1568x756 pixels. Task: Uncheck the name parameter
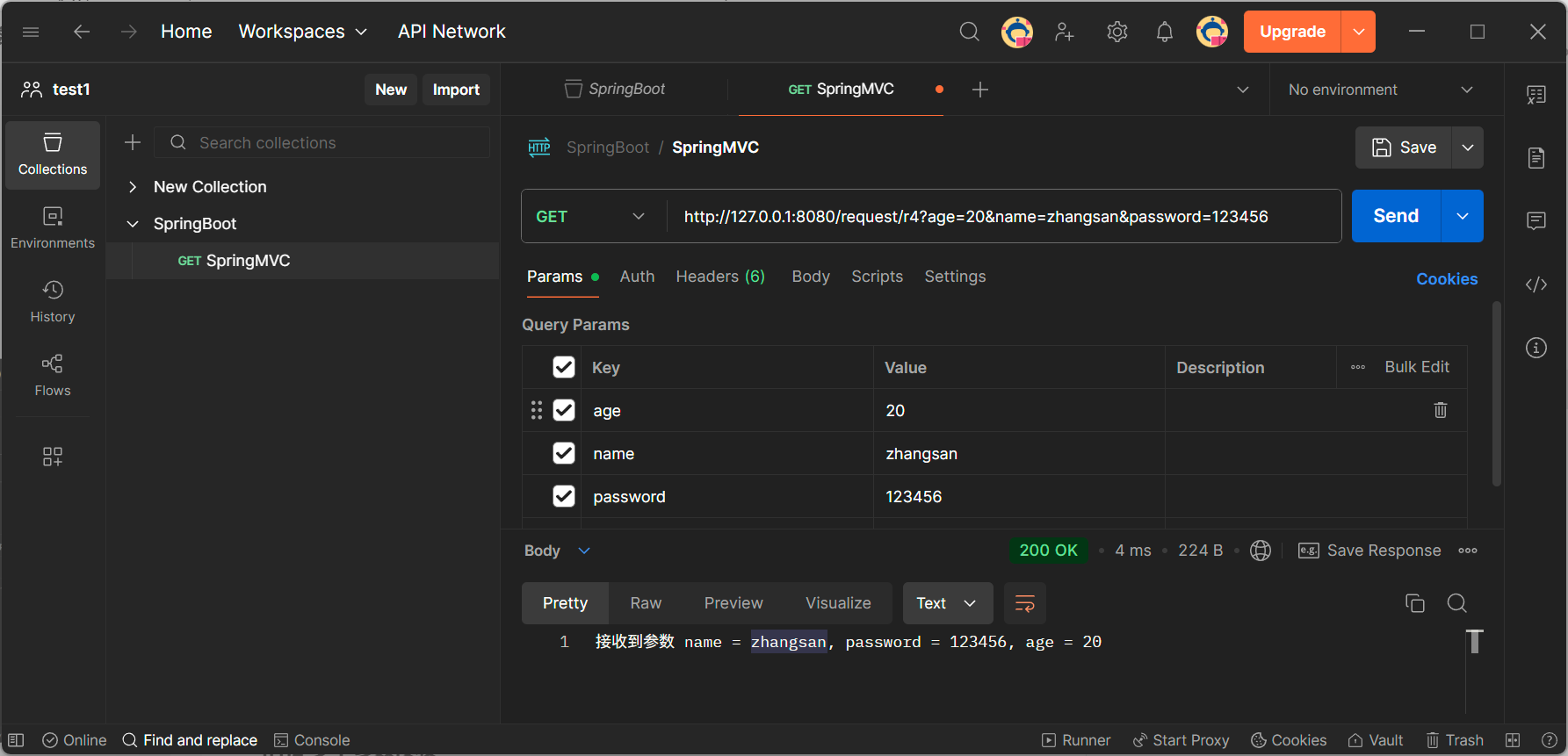click(564, 453)
